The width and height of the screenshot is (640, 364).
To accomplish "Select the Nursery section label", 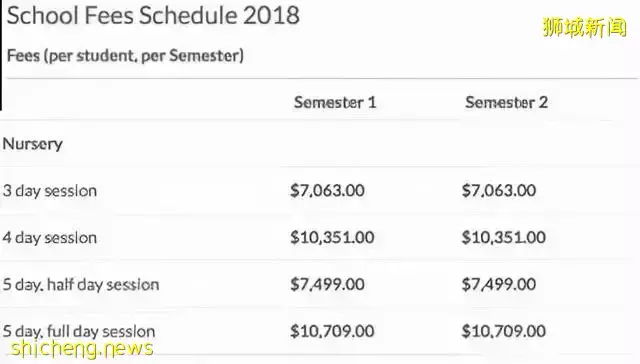I will pyautogui.click(x=33, y=144).
